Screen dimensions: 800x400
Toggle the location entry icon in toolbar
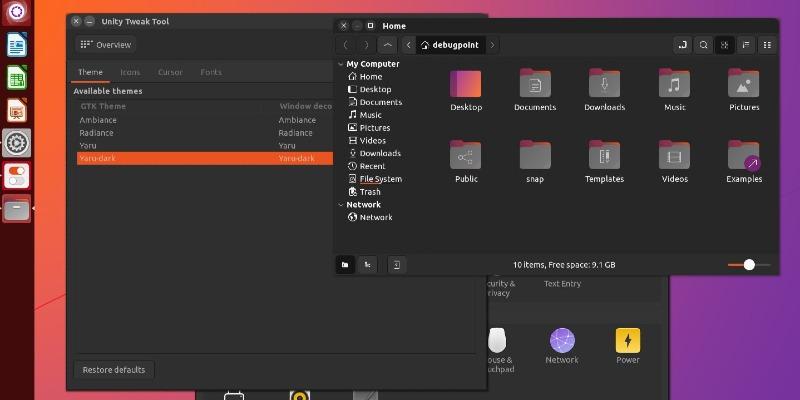[x=682, y=45]
